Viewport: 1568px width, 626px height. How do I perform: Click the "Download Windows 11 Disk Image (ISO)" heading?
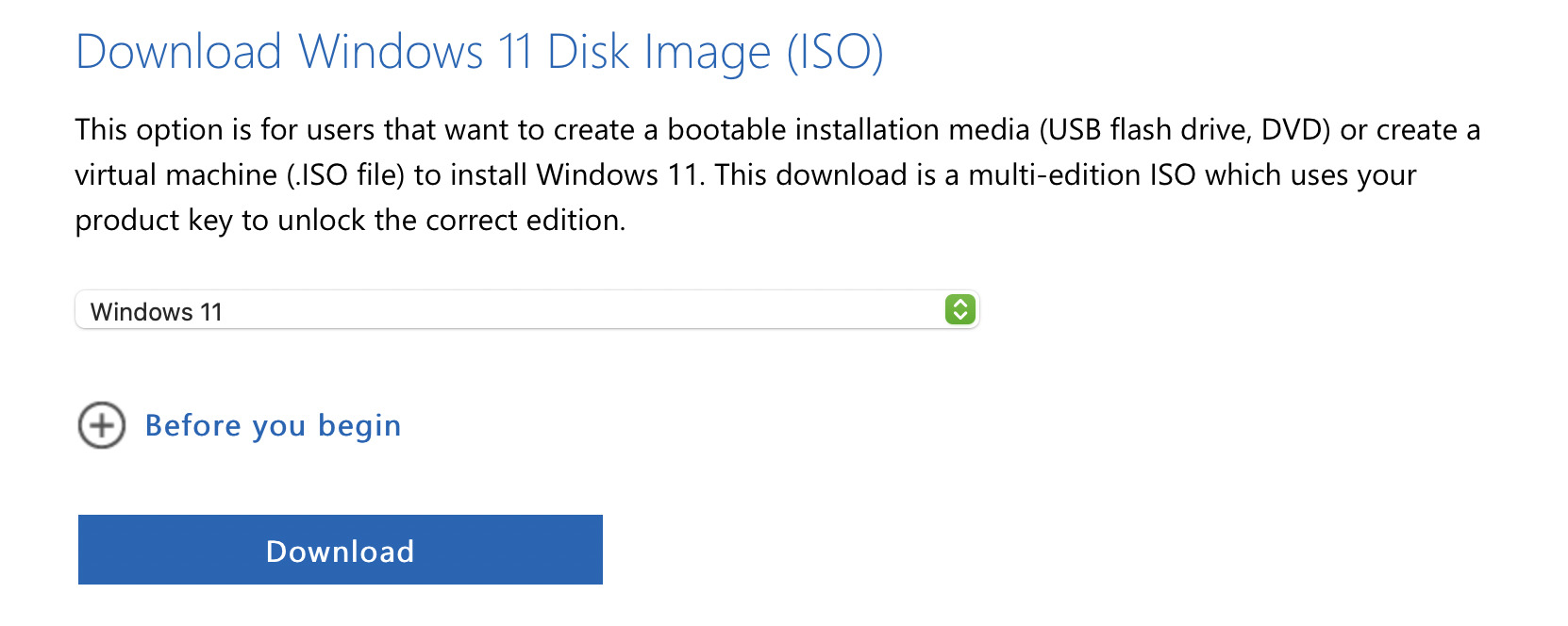479,52
